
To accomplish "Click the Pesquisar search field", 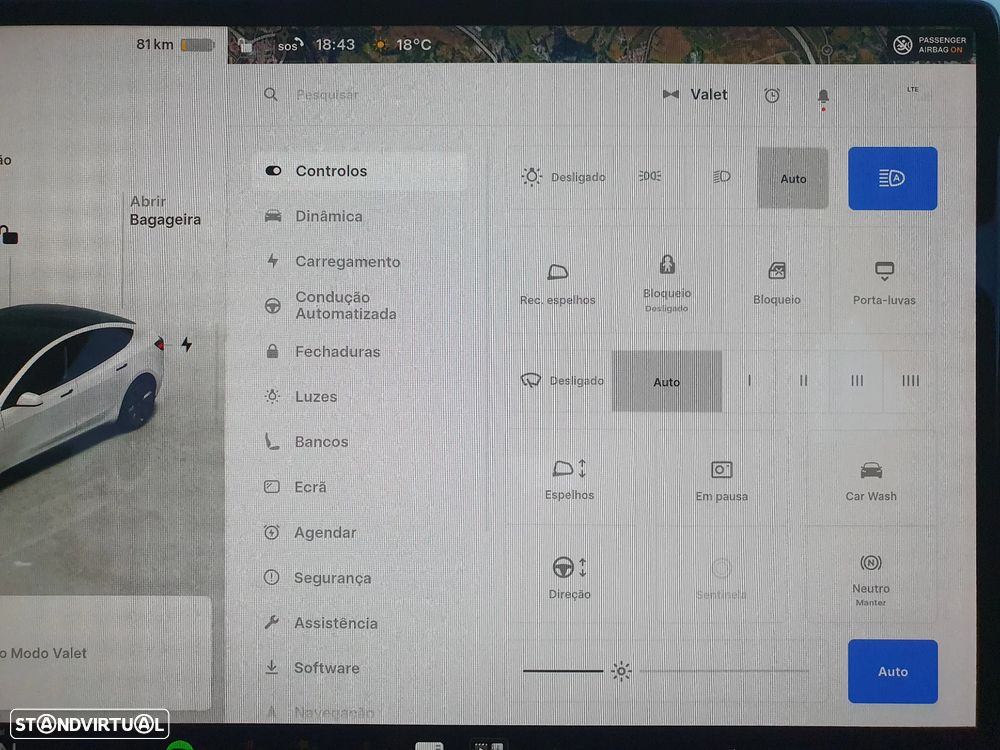I will tap(327, 95).
